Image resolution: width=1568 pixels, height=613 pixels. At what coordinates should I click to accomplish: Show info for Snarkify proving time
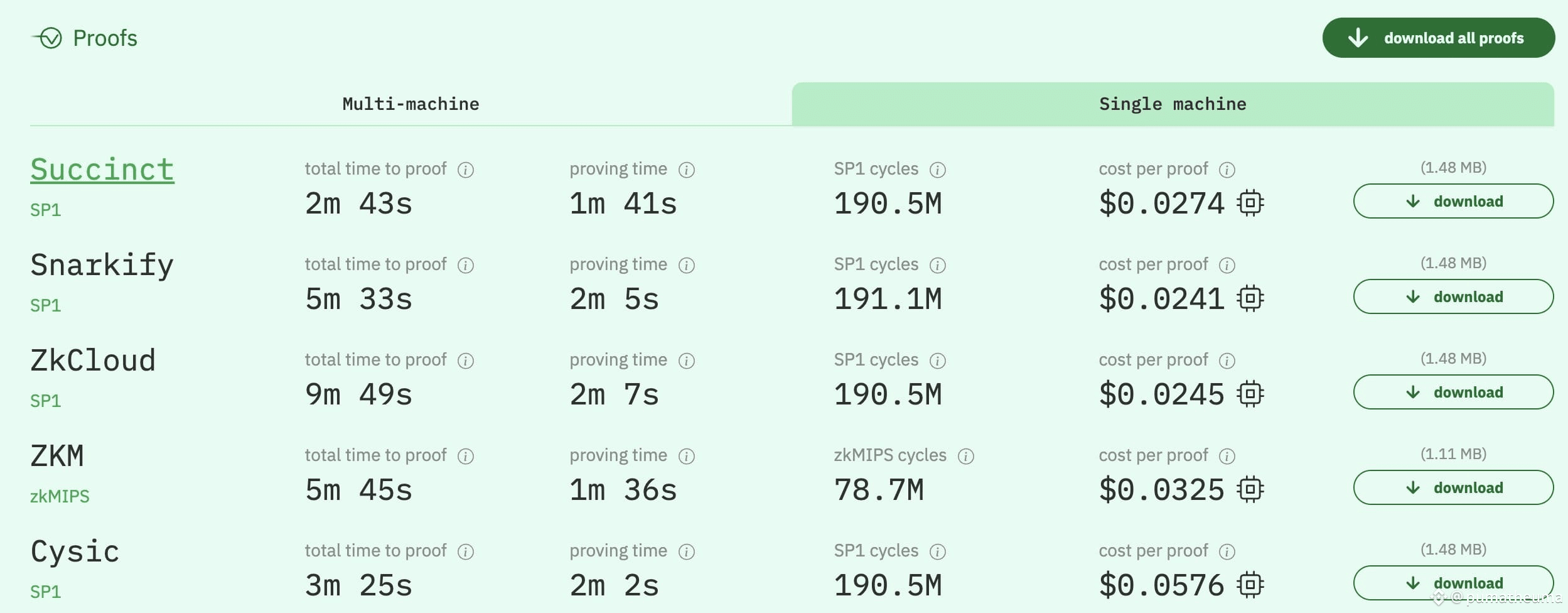pyautogui.click(x=687, y=265)
